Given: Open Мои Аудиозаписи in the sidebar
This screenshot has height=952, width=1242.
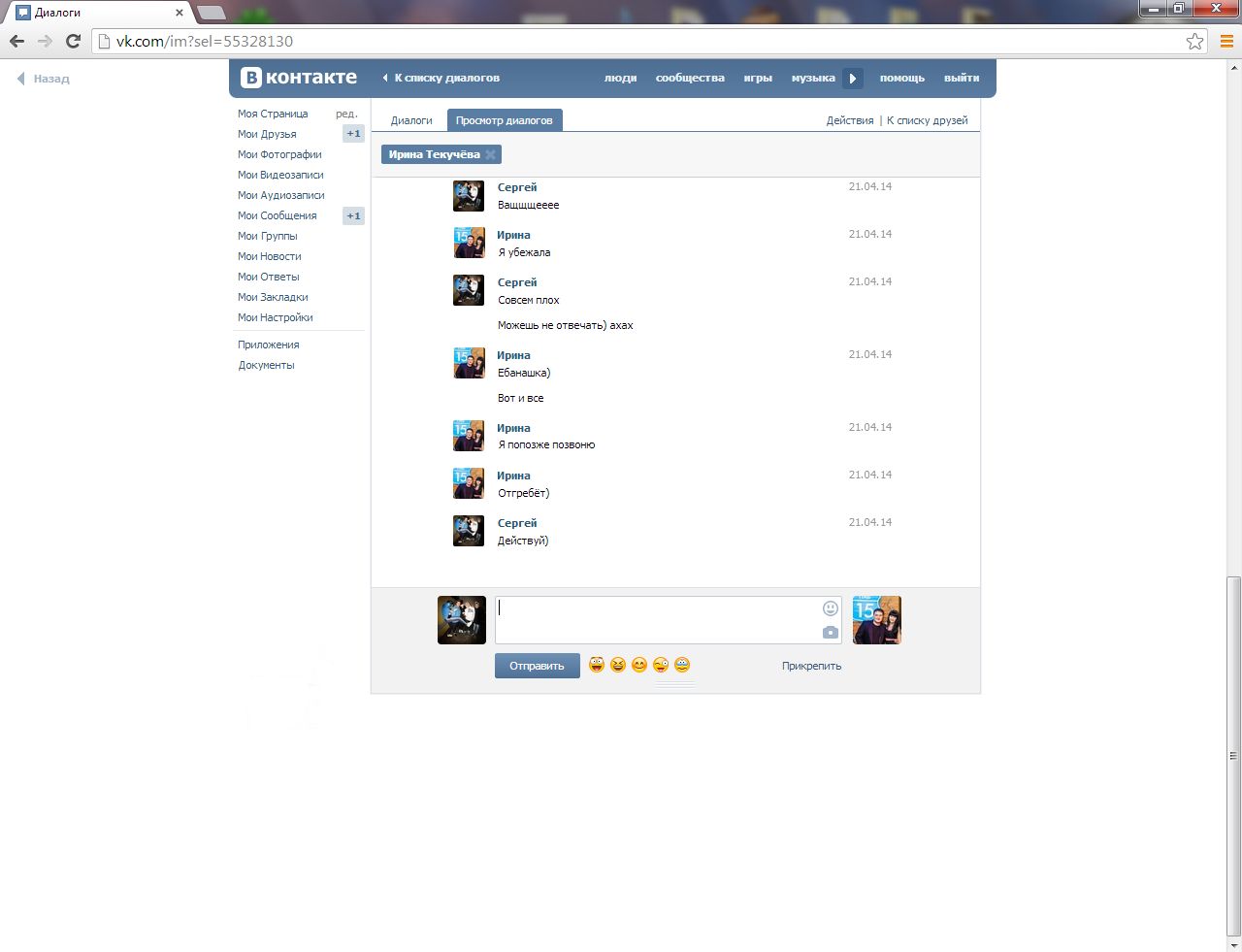Looking at the screenshot, I should (281, 195).
